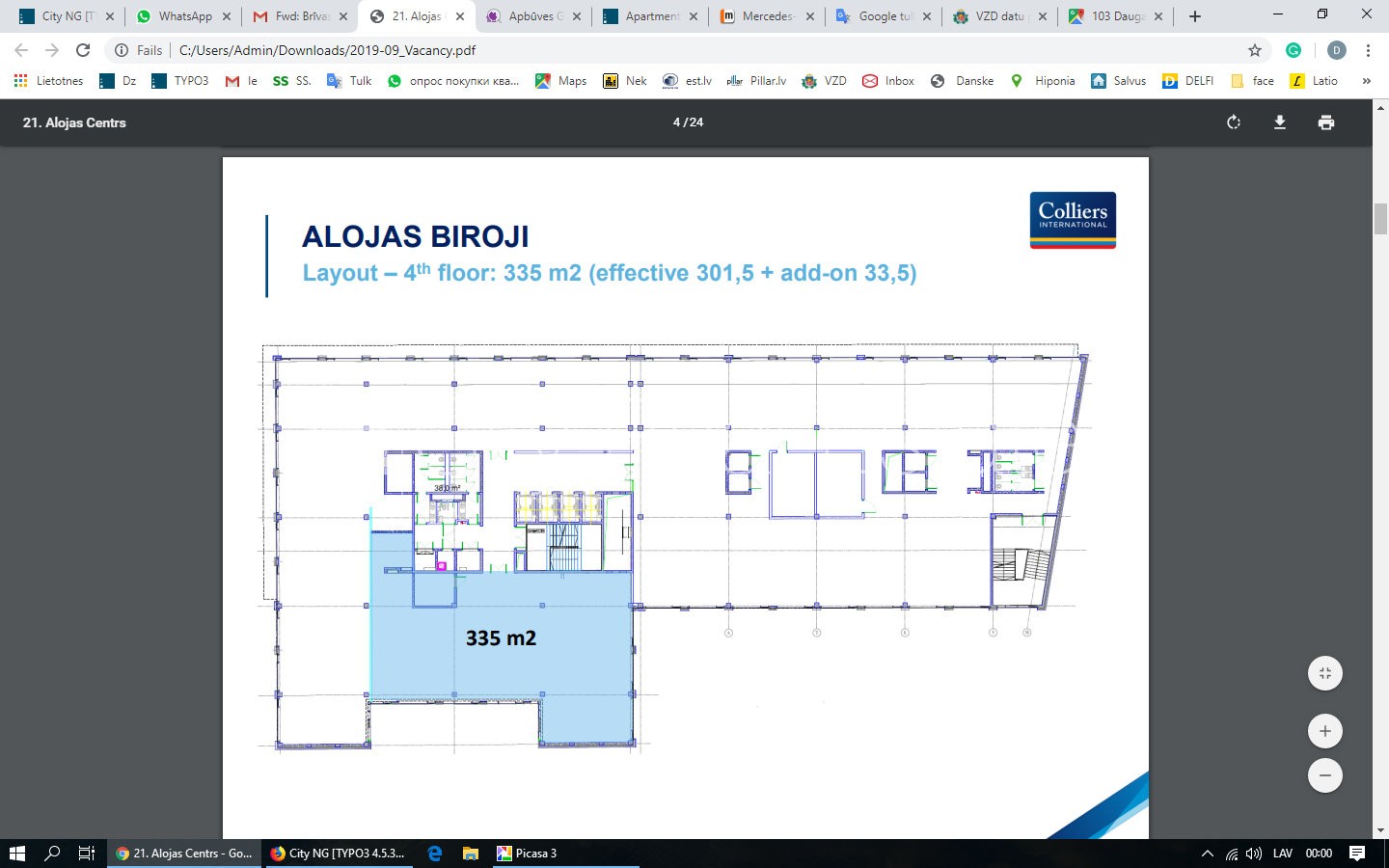Print the PDF document

[x=1325, y=122]
